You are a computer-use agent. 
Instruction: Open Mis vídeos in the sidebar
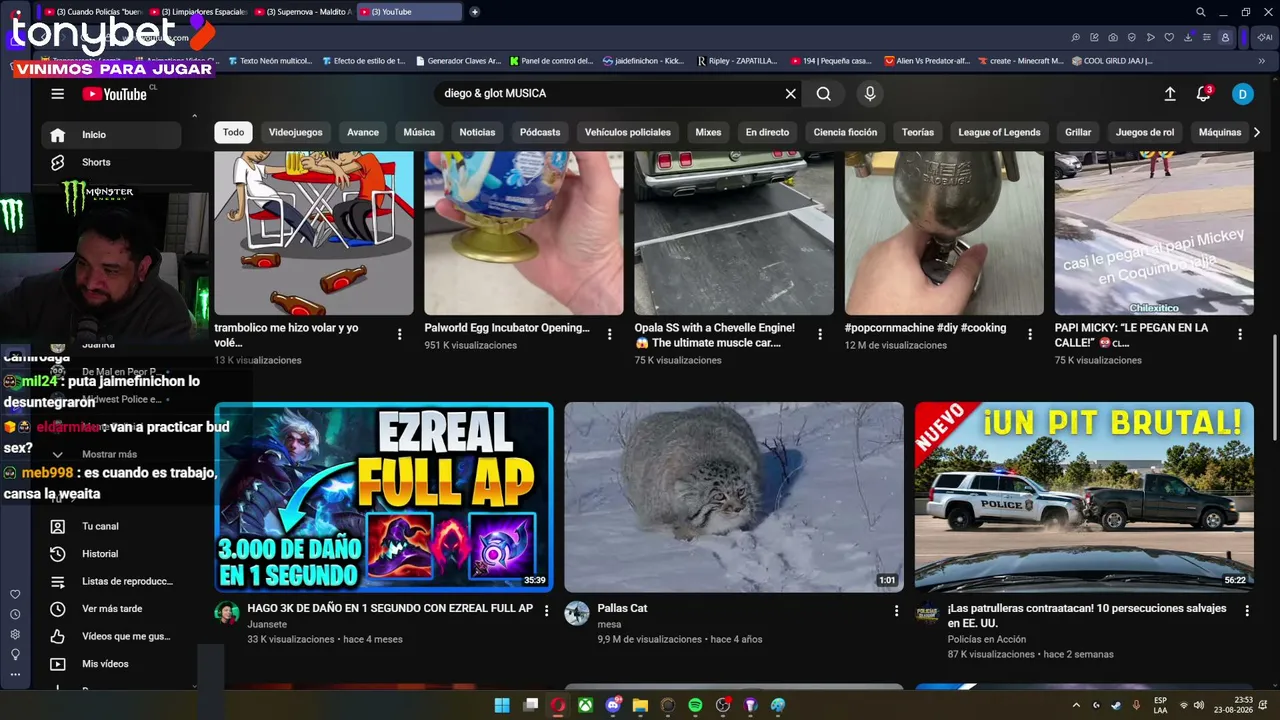(x=111, y=664)
